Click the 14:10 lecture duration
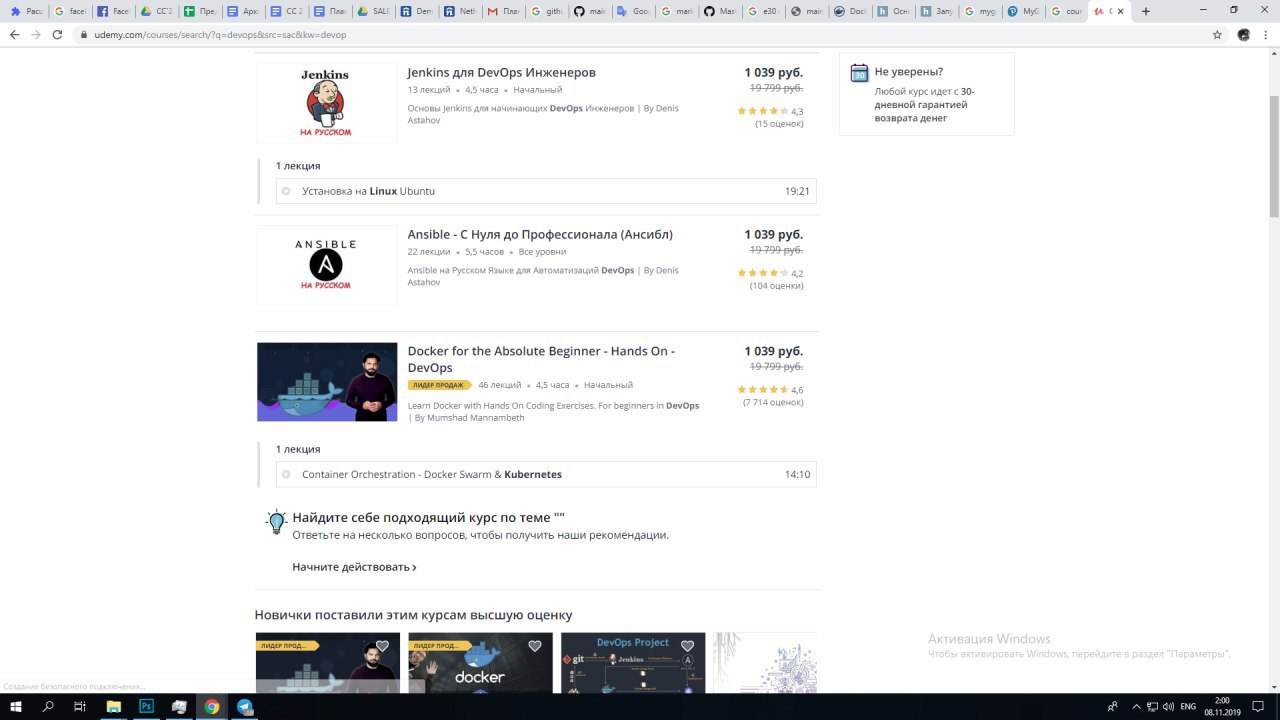 797,475
